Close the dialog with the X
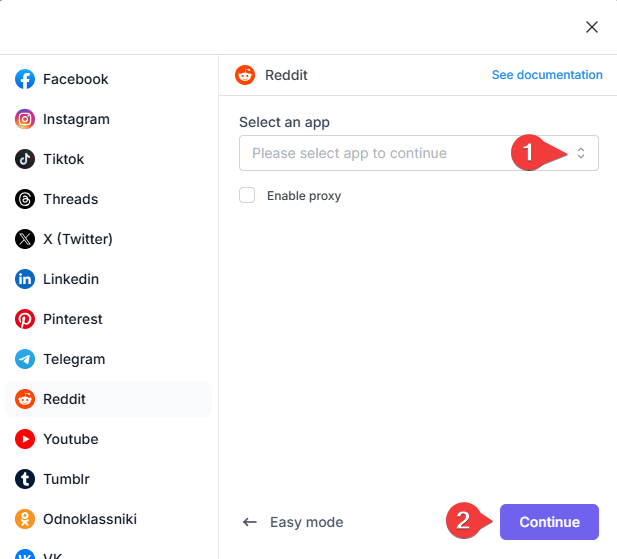Viewport: 617px width, 559px height. [x=591, y=27]
